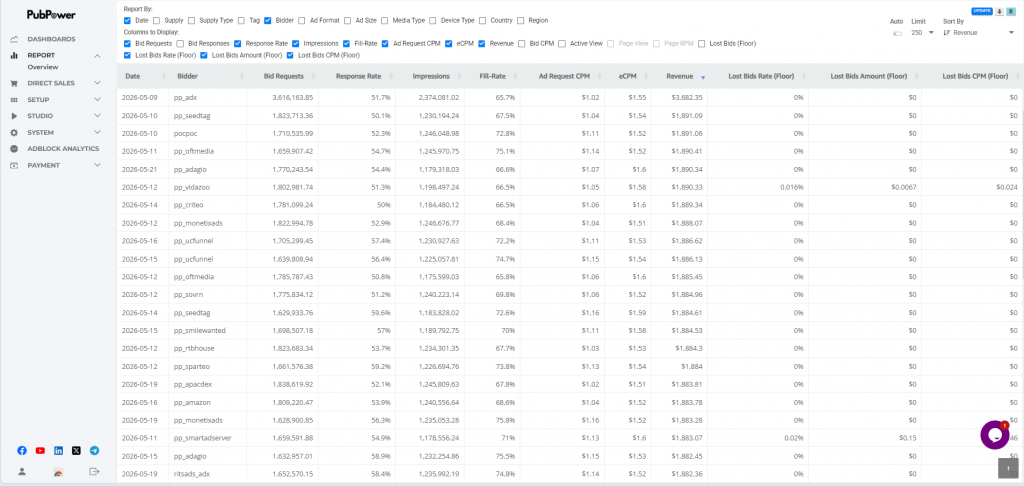The width and height of the screenshot is (1024, 486).
Task: Click the logout icon in sidebar
Action: pyautogui.click(x=94, y=472)
